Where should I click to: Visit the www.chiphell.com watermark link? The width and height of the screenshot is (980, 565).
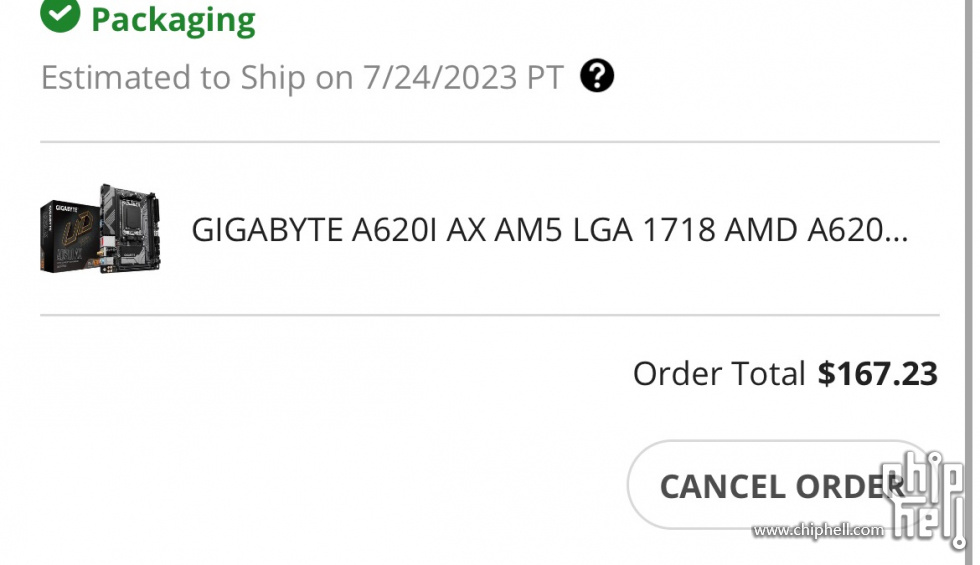coord(818,531)
